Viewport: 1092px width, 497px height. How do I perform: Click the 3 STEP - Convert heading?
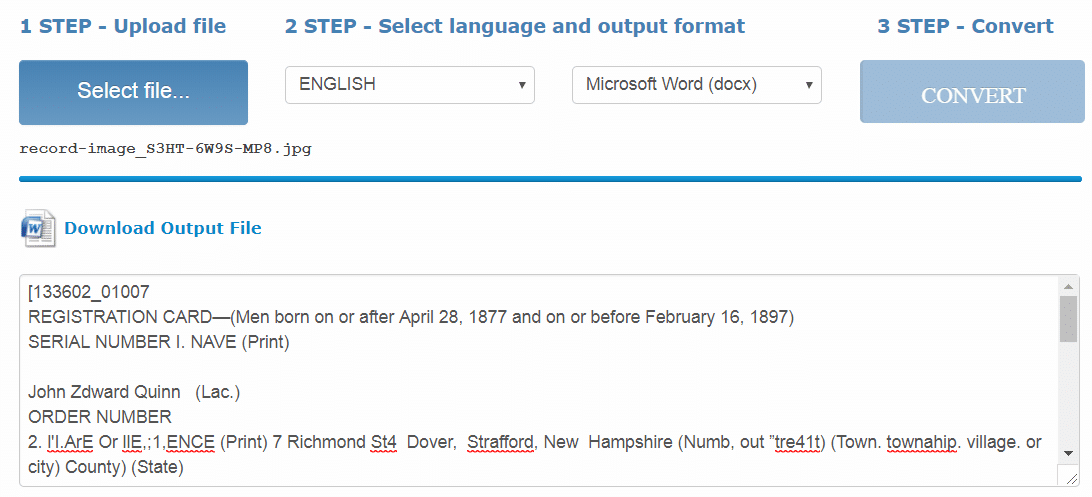(x=965, y=26)
